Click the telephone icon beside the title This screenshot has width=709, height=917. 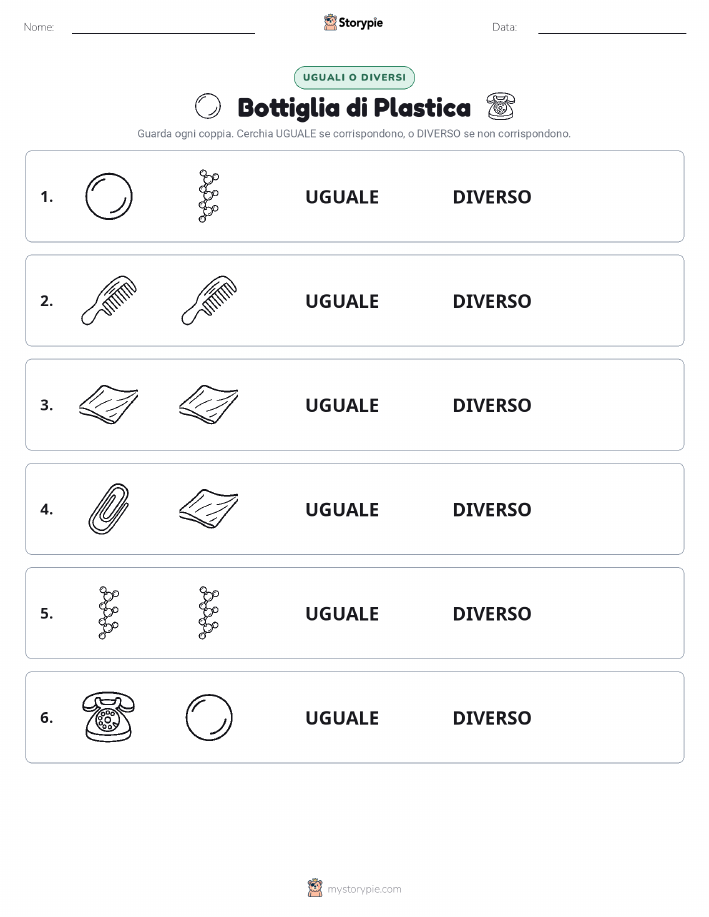[x=501, y=106]
